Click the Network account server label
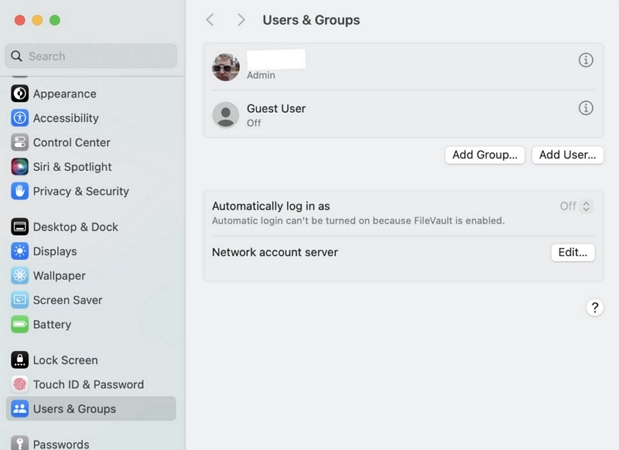The width and height of the screenshot is (619, 450). coord(275,252)
